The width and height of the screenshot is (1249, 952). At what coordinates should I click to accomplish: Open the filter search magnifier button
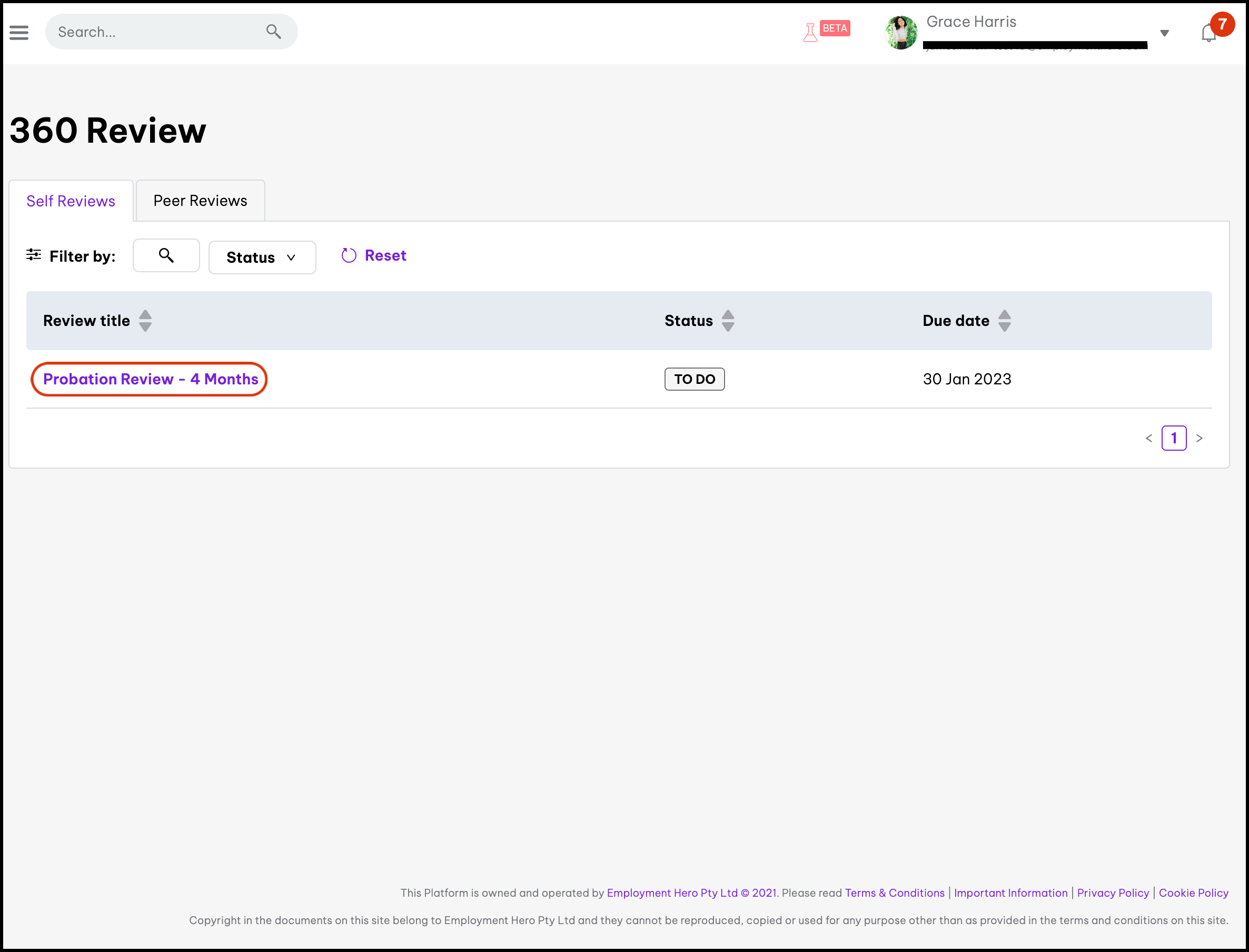pyautogui.click(x=166, y=255)
